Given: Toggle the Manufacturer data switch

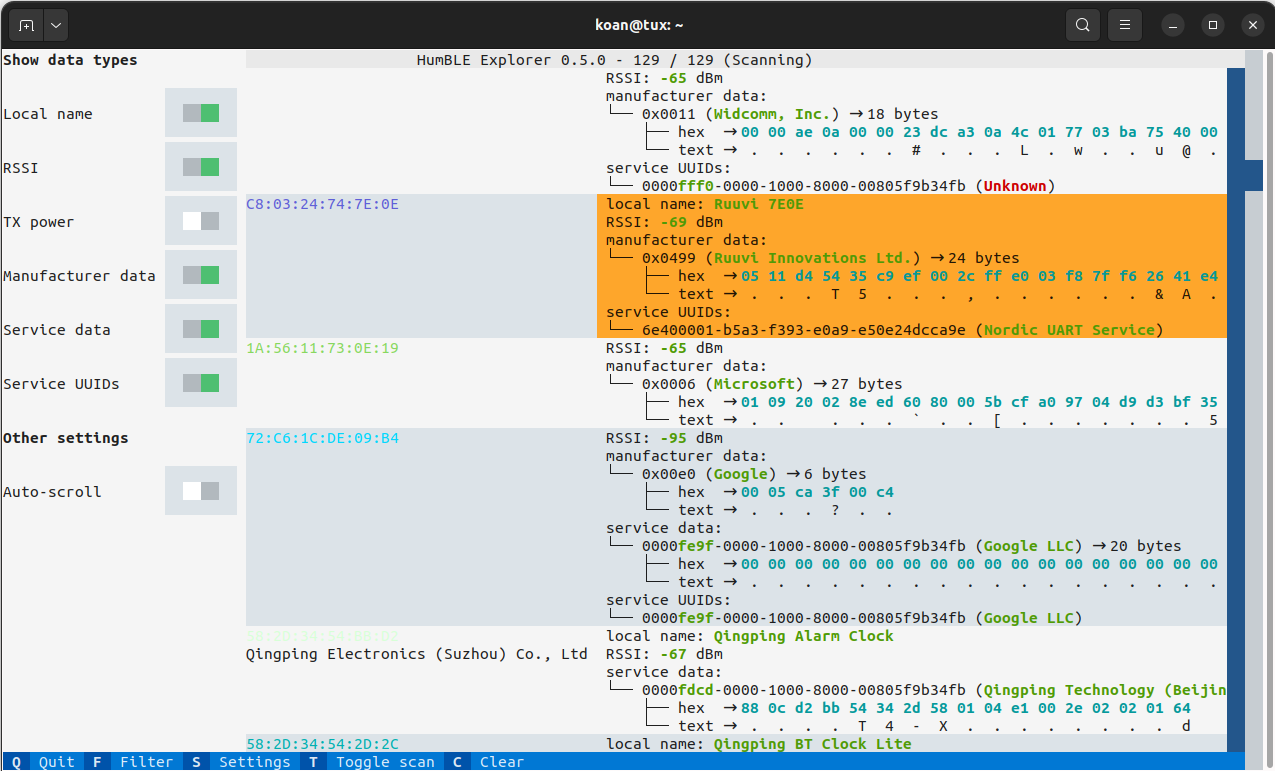Looking at the screenshot, I should tap(201, 275).
